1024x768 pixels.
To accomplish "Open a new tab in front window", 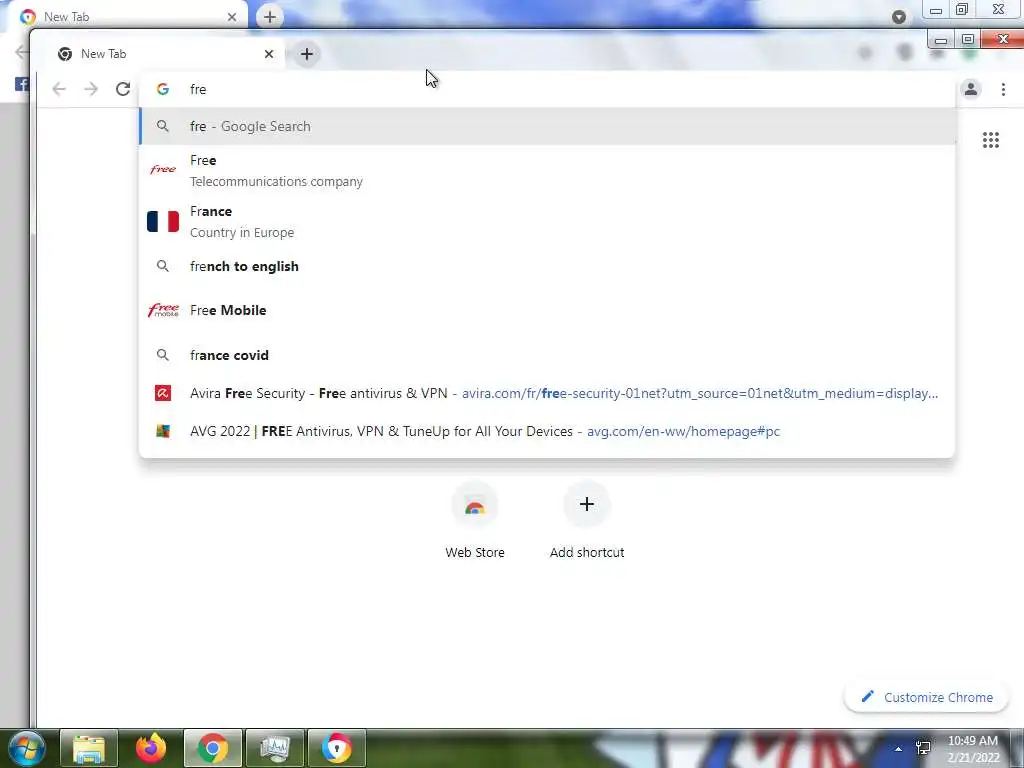I will 307,54.
